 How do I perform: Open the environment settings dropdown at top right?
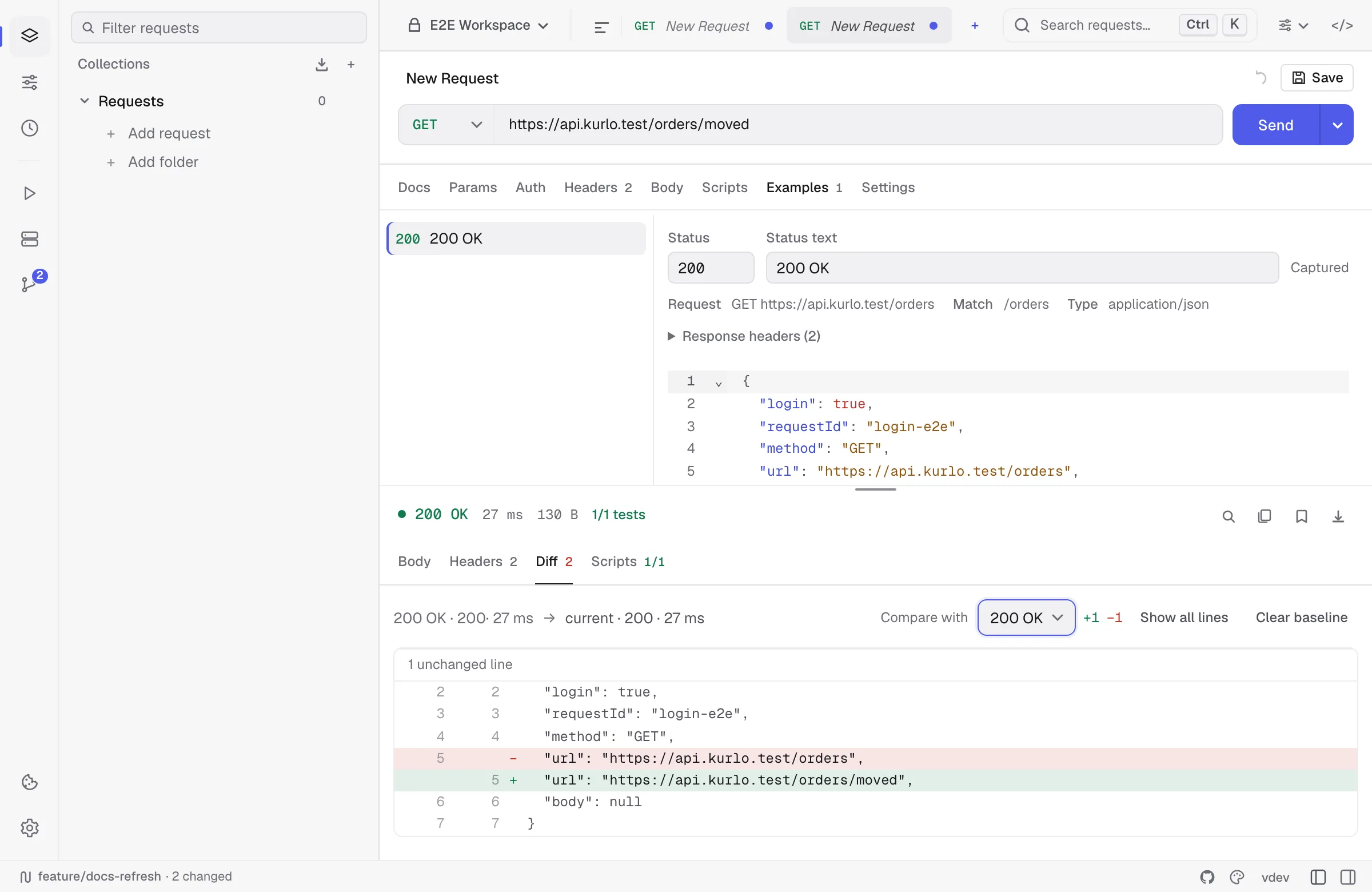[x=1293, y=25]
